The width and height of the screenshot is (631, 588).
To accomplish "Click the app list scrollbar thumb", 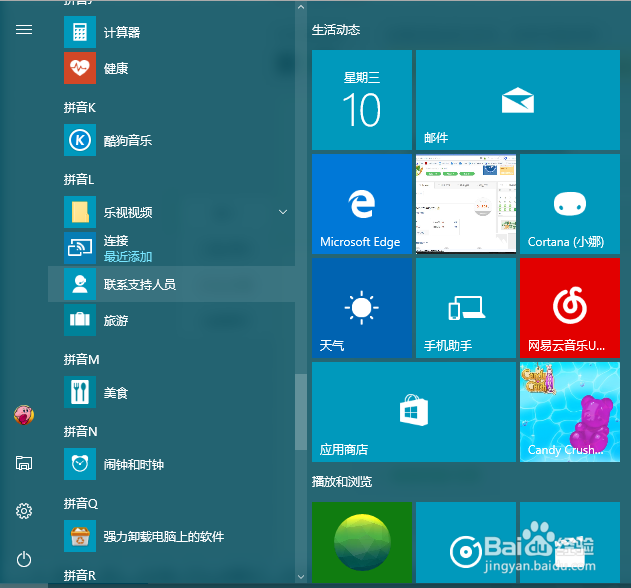I will click(301, 412).
